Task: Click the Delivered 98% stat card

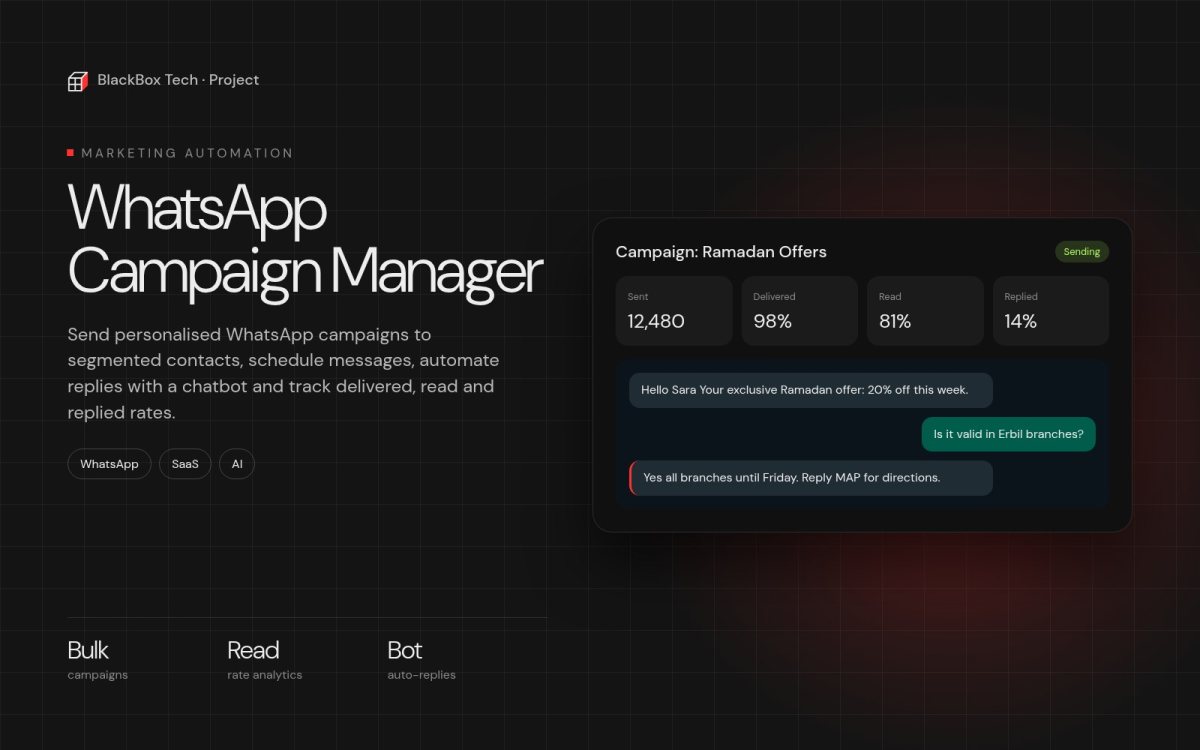Action: pos(800,311)
